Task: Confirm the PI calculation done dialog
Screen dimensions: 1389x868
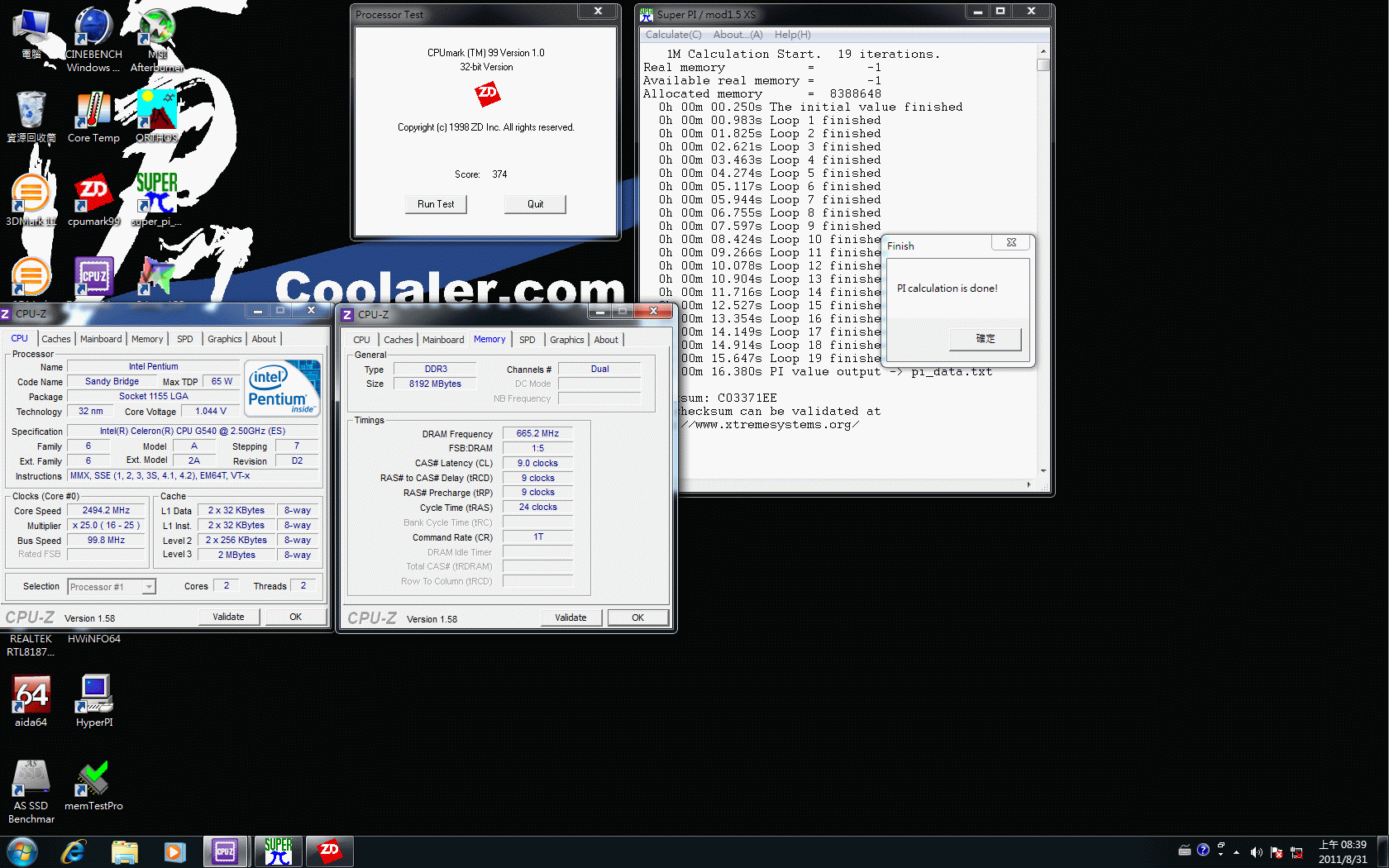Action: click(x=986, y=339)
